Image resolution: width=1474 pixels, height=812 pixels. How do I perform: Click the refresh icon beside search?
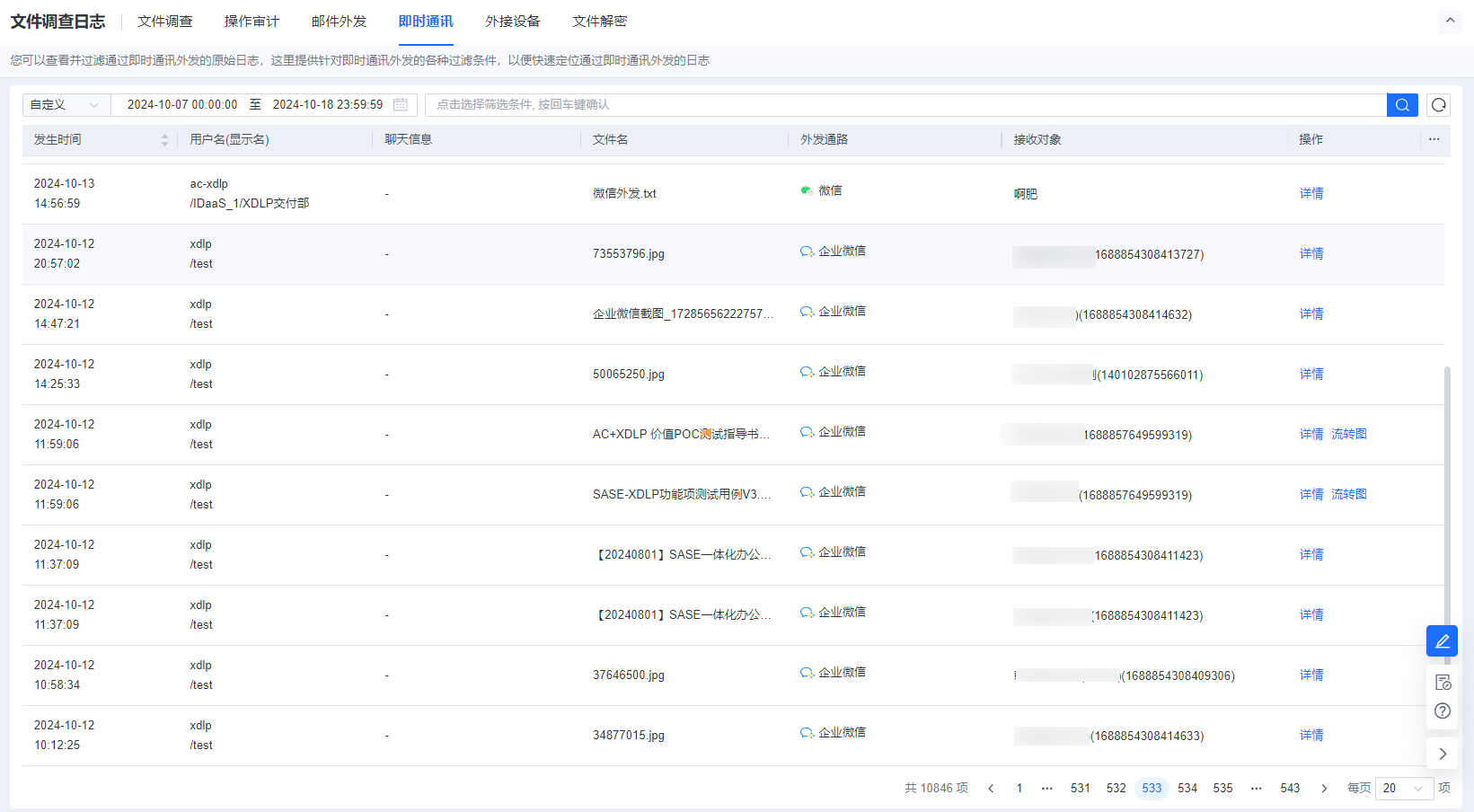1438,105
